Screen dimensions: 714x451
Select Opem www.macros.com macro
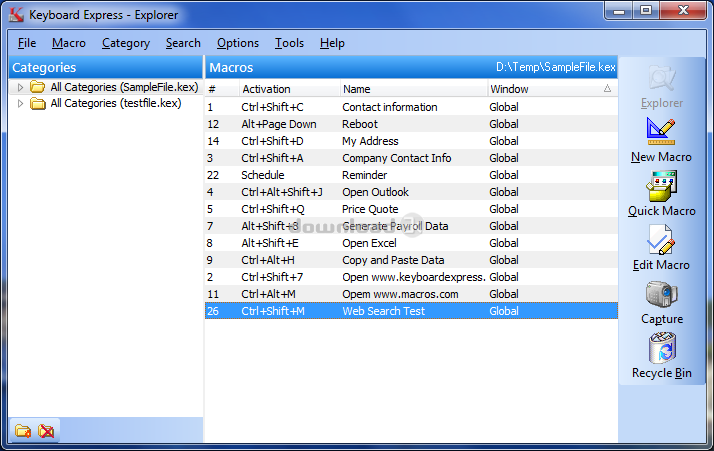(x=411, y=294)
